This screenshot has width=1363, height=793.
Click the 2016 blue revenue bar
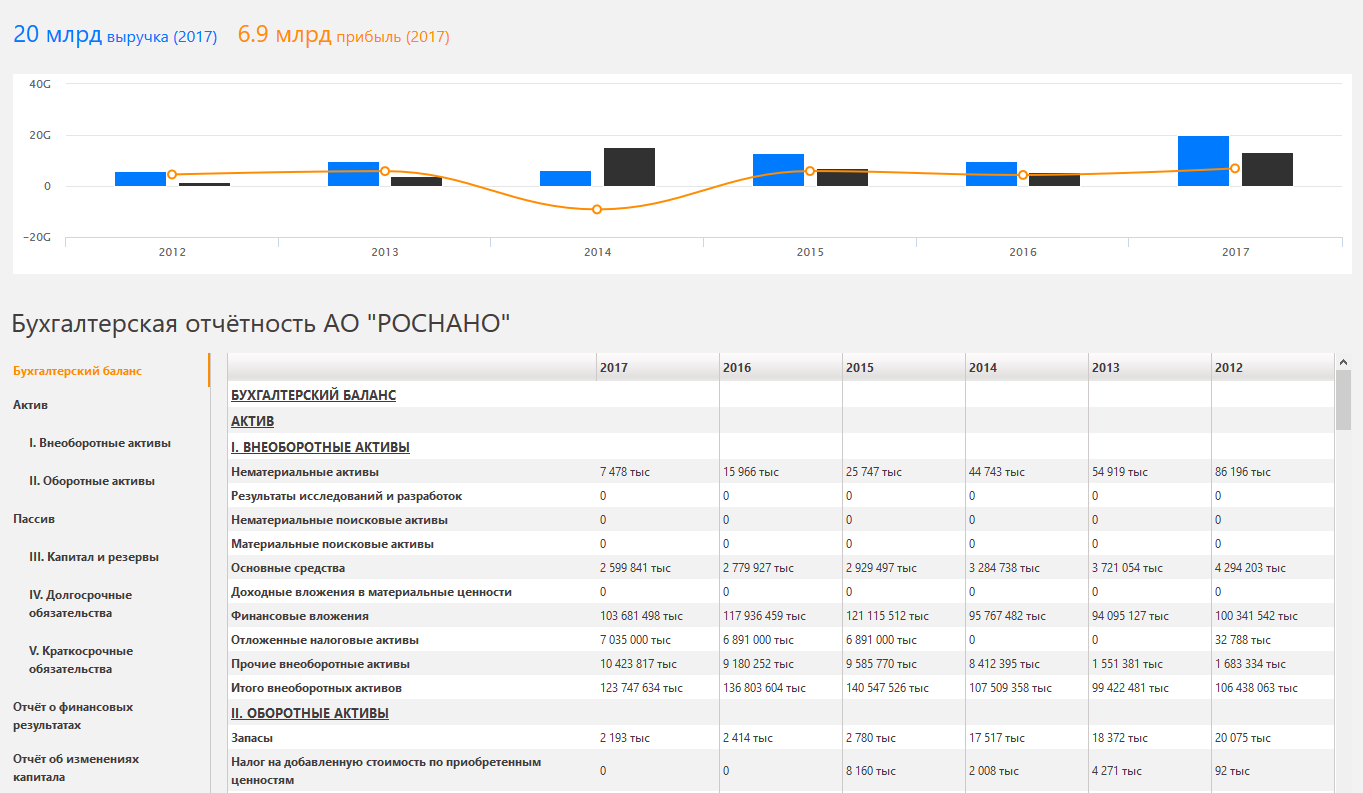pos(991,174)
